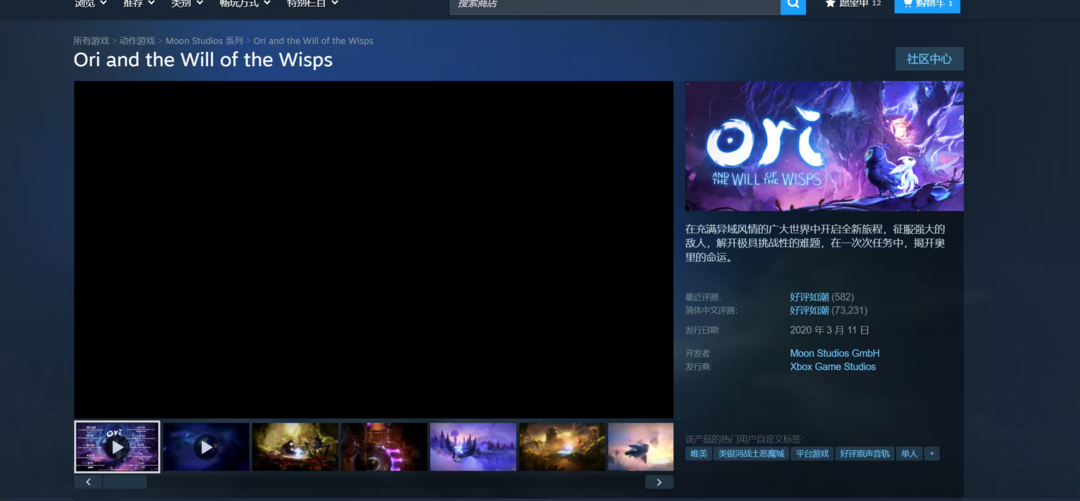Open the shopping cart (购物车) button
Screen dimensions: 1080x501
927,4
